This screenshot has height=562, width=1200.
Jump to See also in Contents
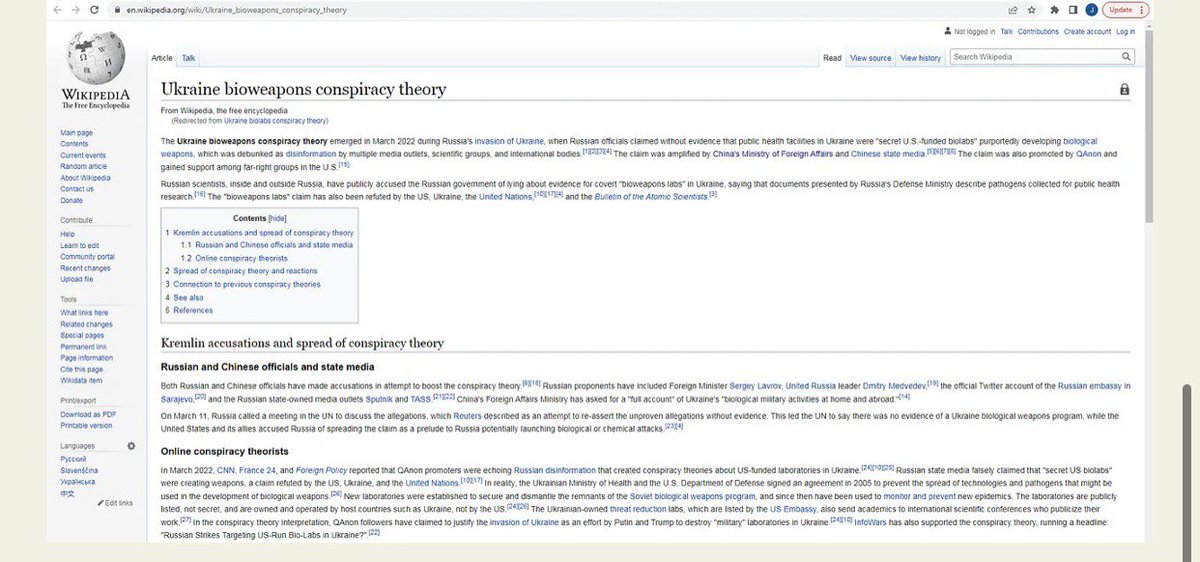point(184,297)
